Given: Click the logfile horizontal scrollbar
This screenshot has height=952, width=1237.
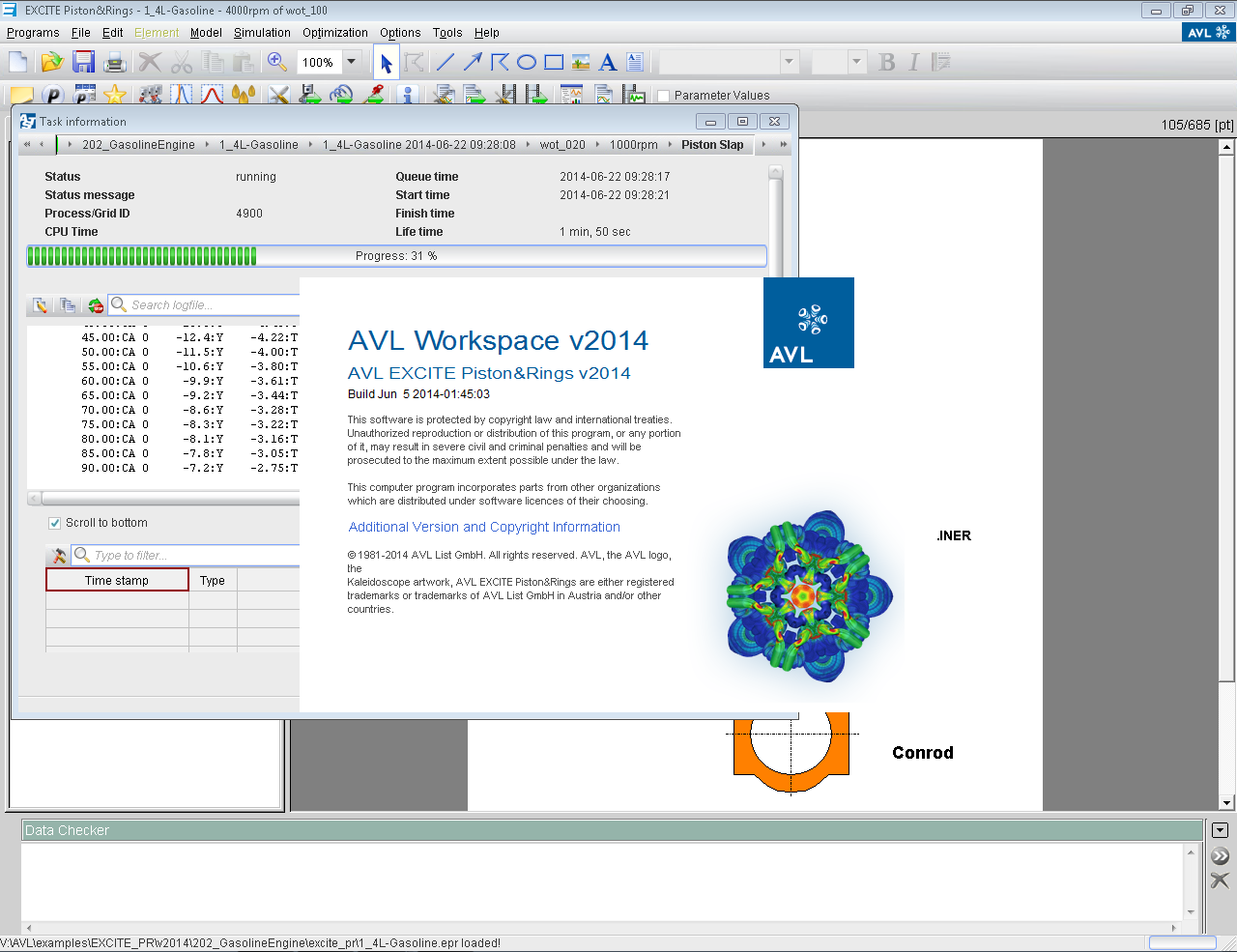Looking at the screenshot, I should pos(163,499).
